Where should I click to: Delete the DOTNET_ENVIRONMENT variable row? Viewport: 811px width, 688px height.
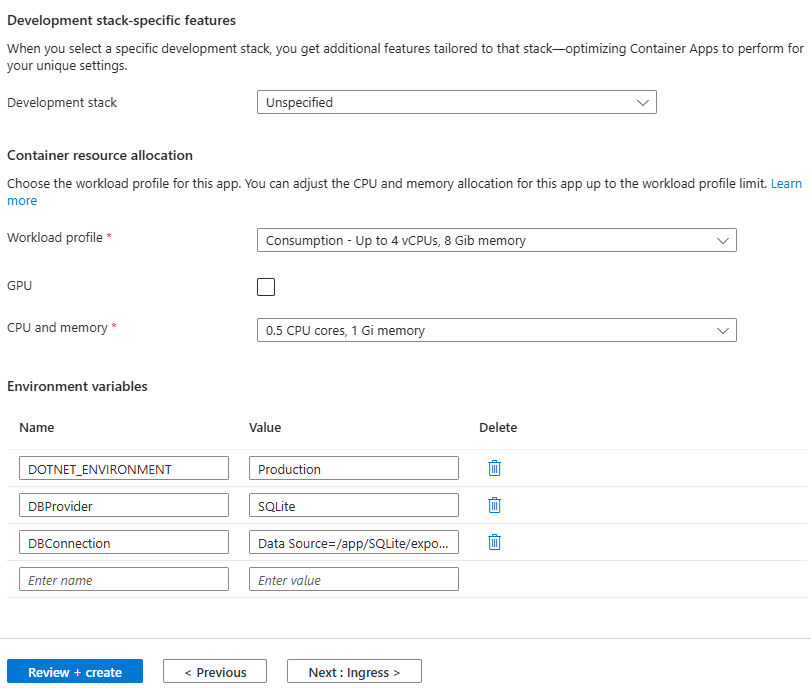pos(494,468)
